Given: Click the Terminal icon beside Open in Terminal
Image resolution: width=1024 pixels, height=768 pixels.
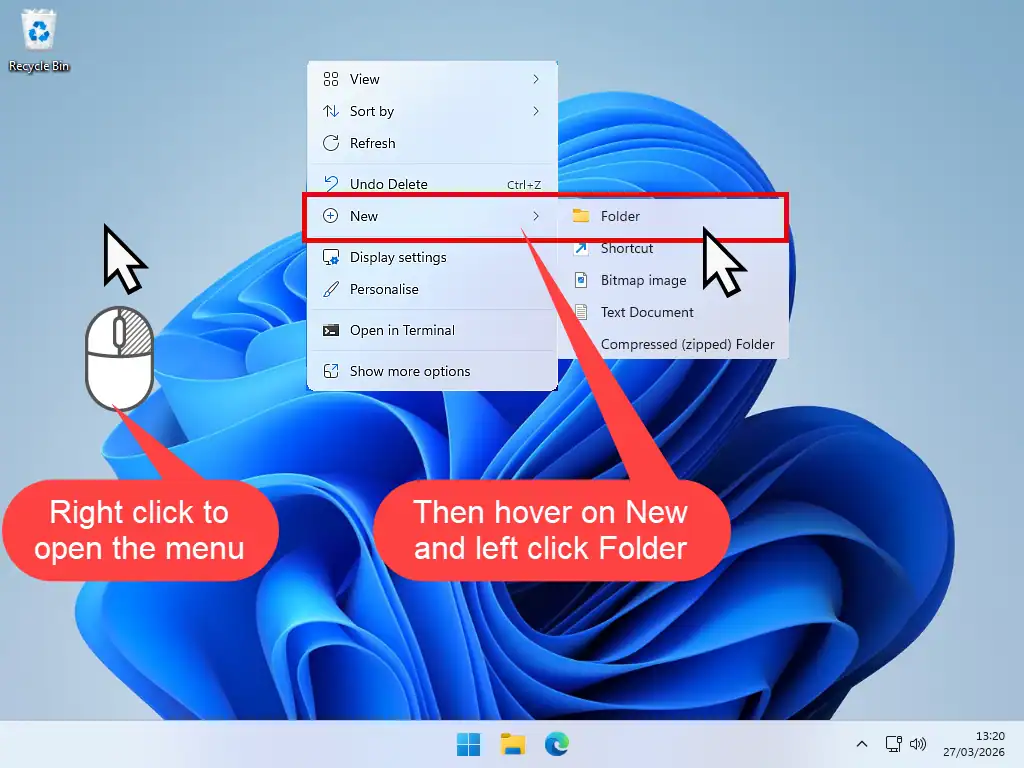Looking at the screenshot, I should (x=331, y=330).
